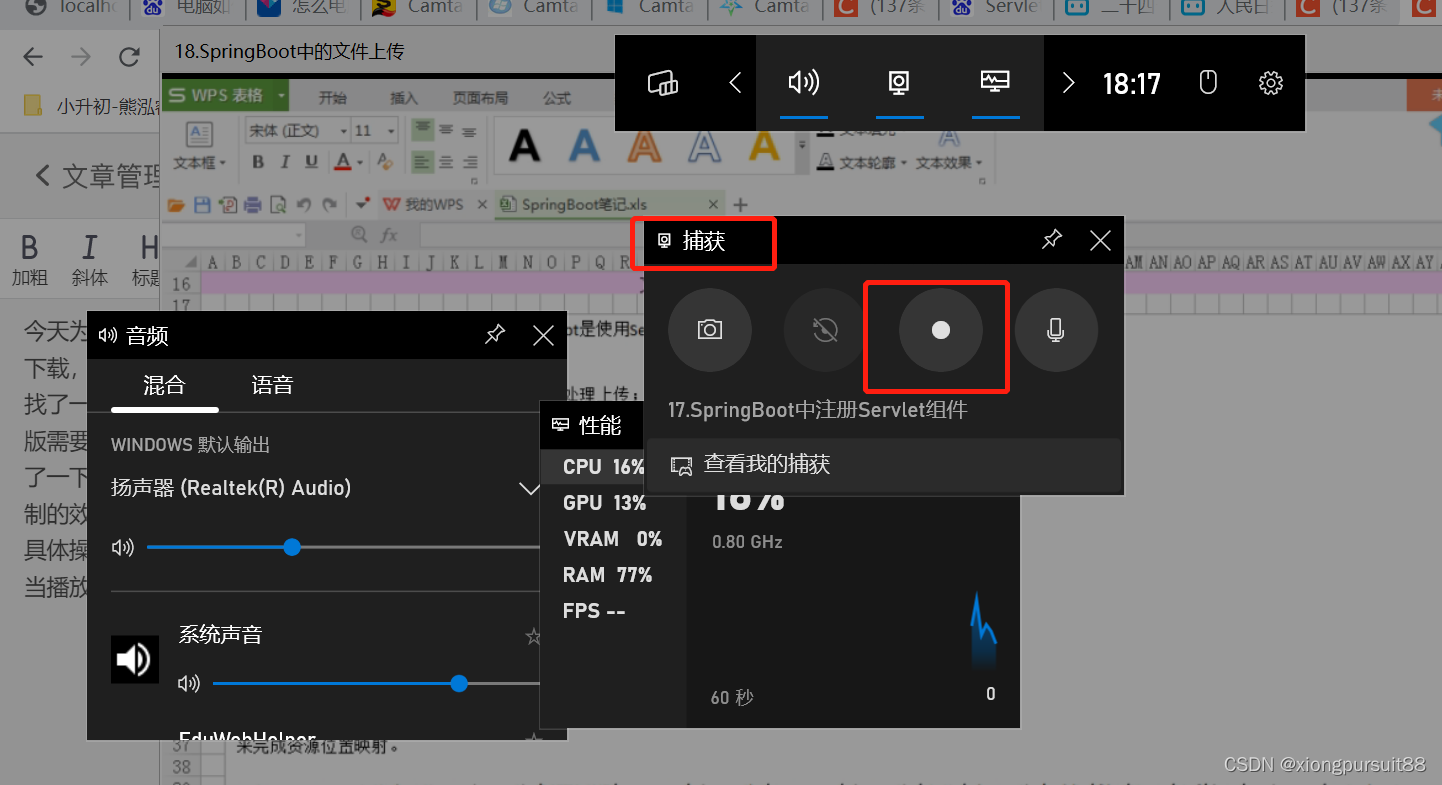Go back in the browser
The image size is (1442, 785).
[33, 57]
